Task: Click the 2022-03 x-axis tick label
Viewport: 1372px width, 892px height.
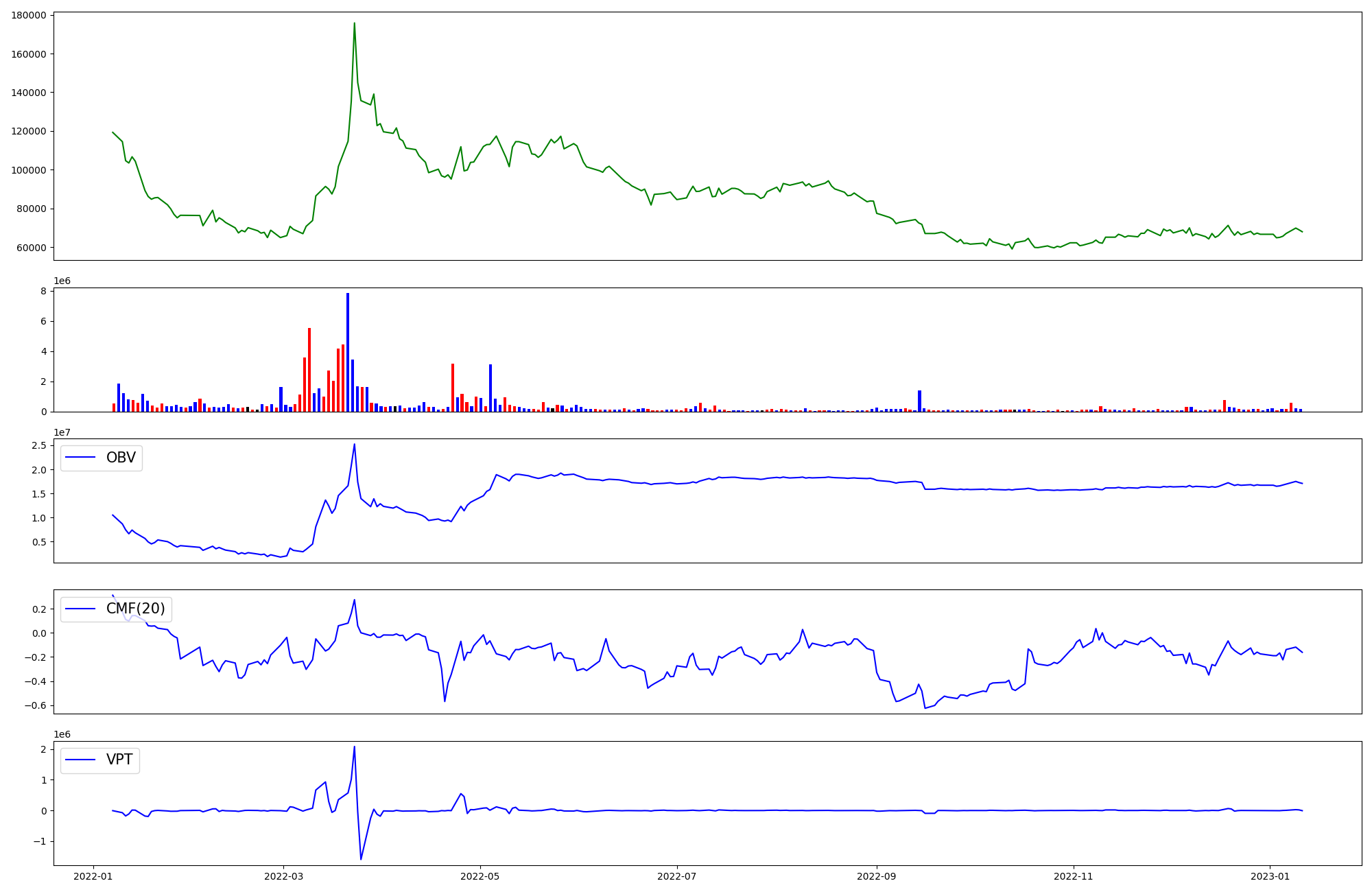Action: pos(283,876)
